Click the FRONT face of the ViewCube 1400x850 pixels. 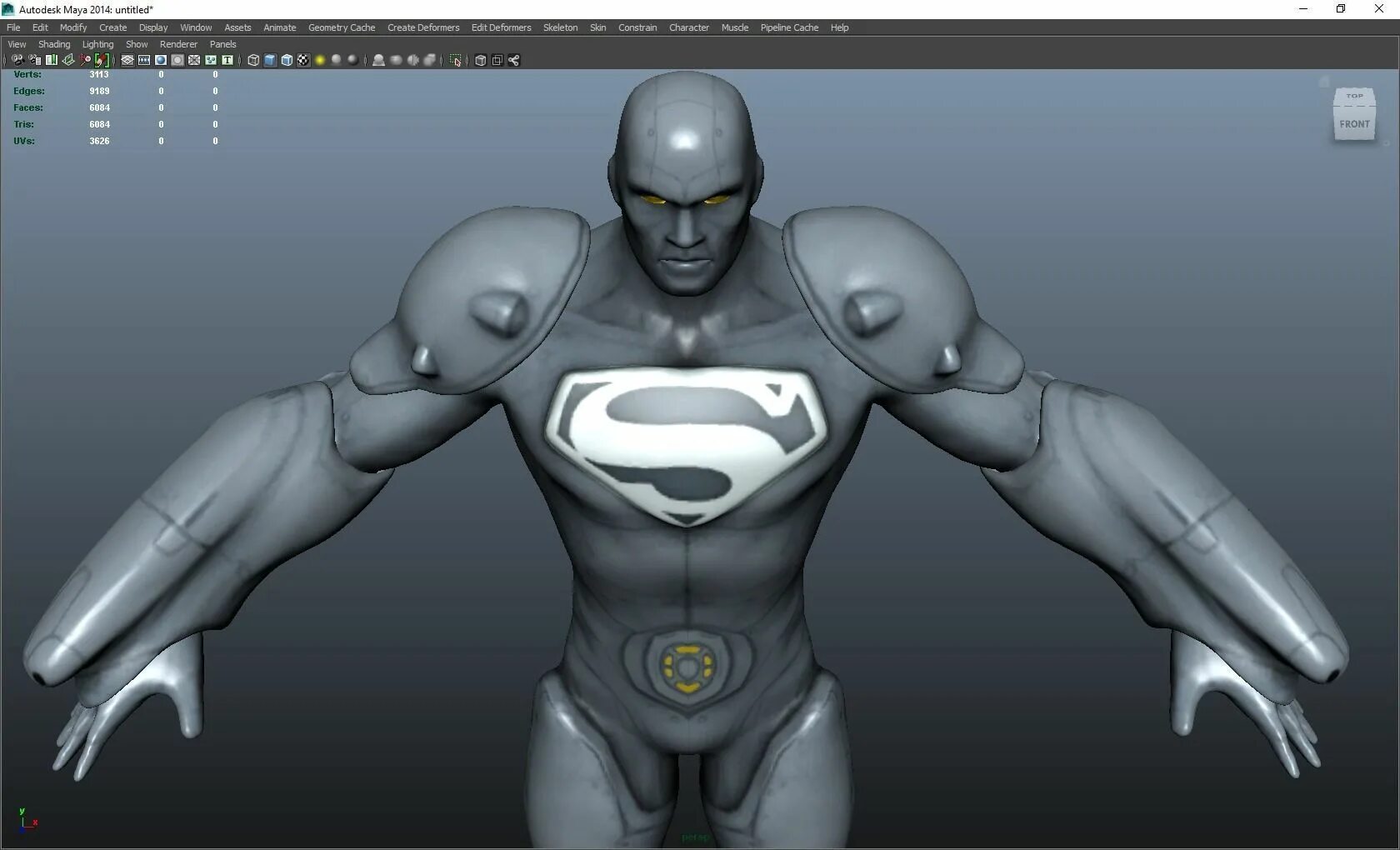coord(1354,124)
